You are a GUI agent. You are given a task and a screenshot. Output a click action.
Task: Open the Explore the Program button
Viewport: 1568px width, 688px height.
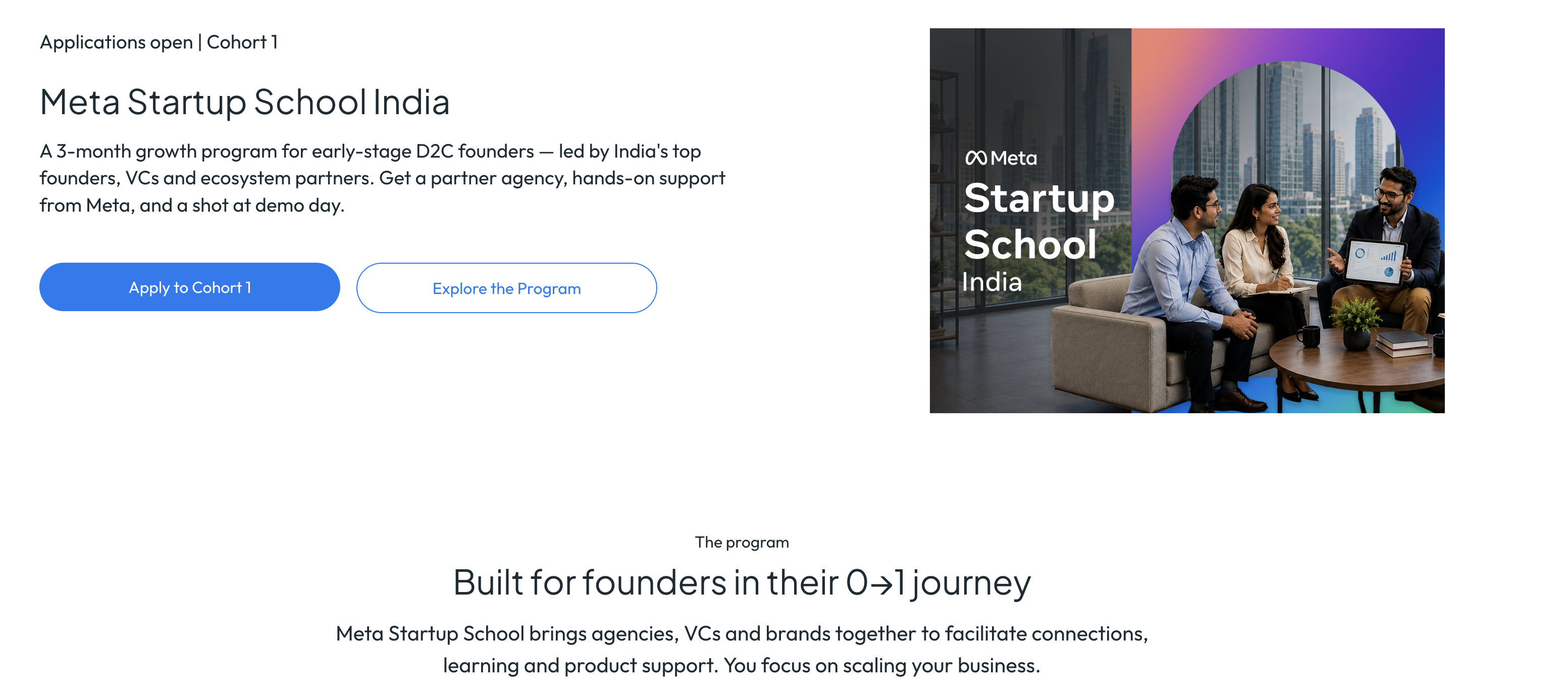[x=506, y=288]
